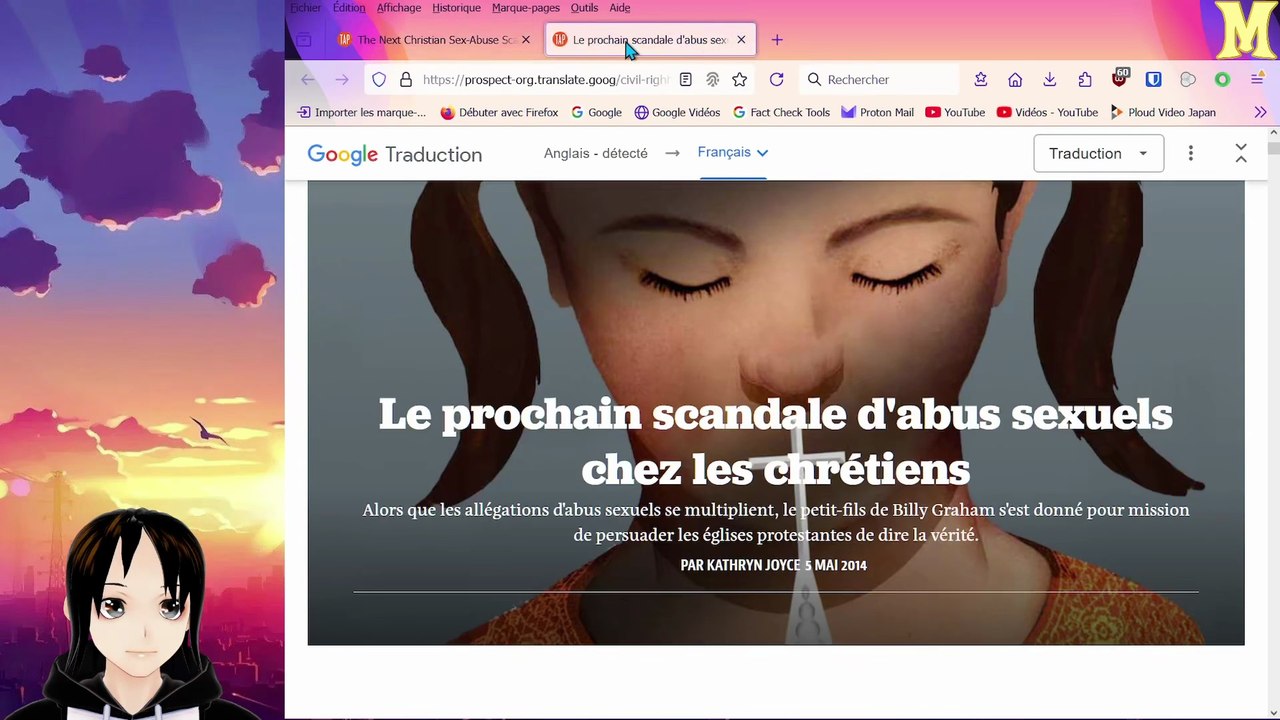This screenshot has height=720, width=1280.
Task: Click the padlock site security icon
Action: click(405, 79)
